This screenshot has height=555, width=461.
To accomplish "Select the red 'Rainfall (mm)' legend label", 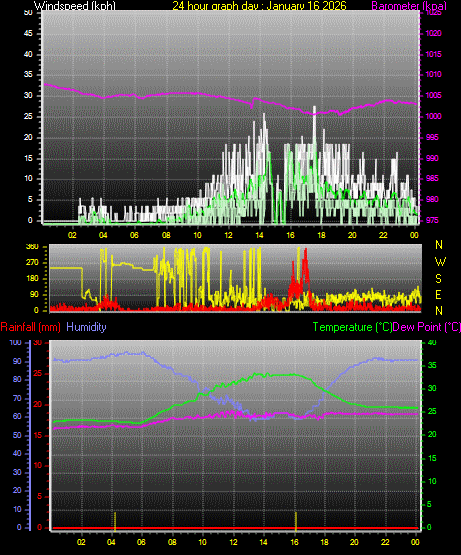I will pos(30,327).
